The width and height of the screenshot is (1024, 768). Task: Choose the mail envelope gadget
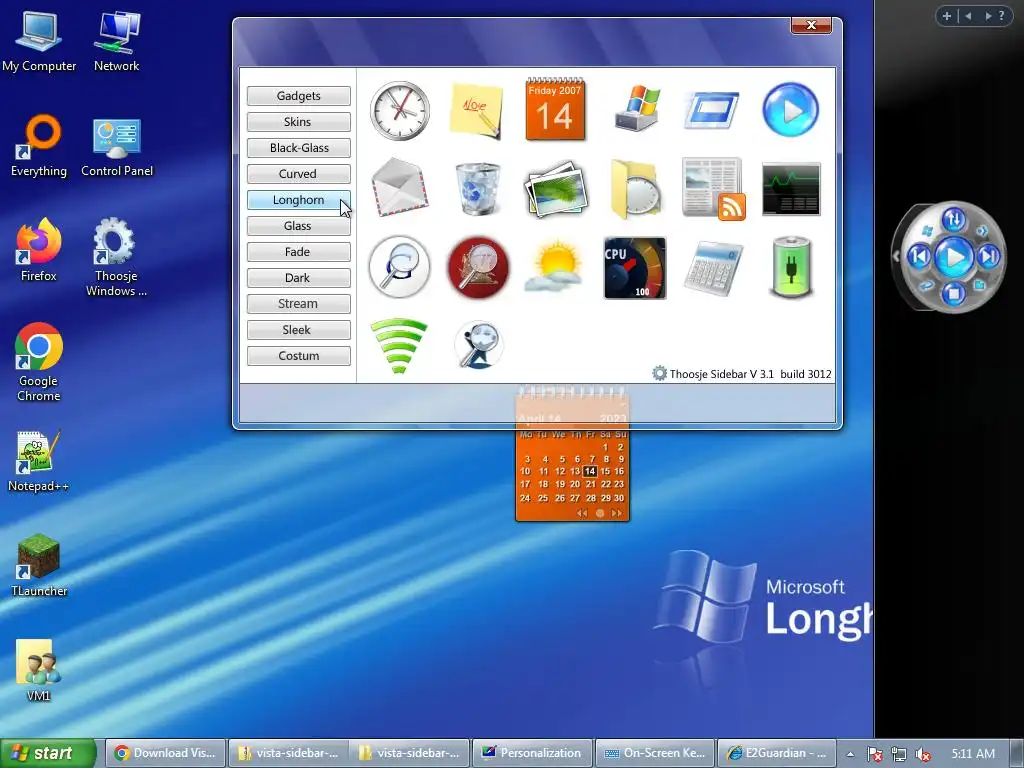click(x=400, y=187)
